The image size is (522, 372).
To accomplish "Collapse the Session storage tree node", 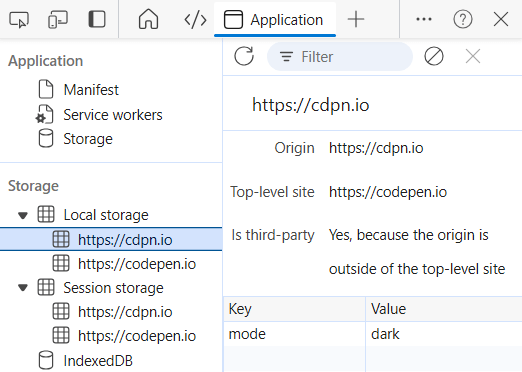I will tap(23, 288).
